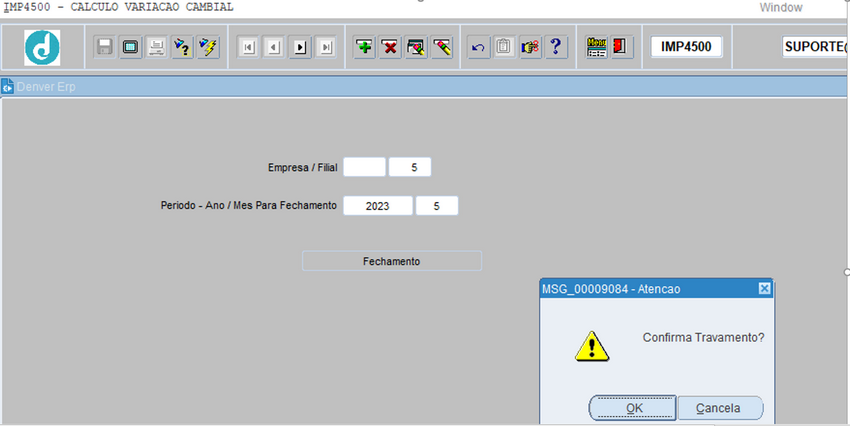Go to the first record

pyautogui.click(x=248, y=47)
